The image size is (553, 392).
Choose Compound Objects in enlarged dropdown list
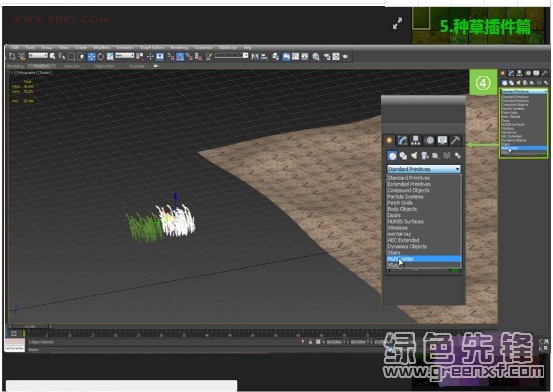pyautogui.click(x=424, y=190)
